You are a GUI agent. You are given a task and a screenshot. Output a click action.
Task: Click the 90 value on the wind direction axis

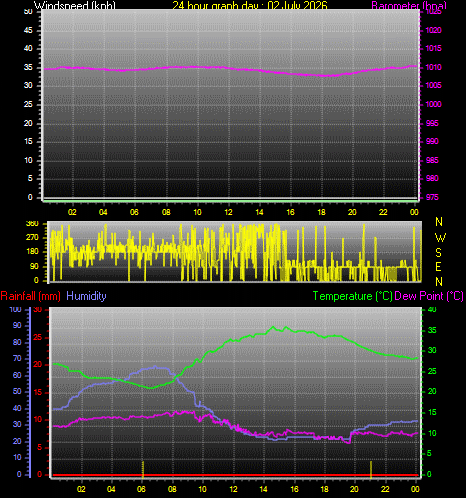34,266
